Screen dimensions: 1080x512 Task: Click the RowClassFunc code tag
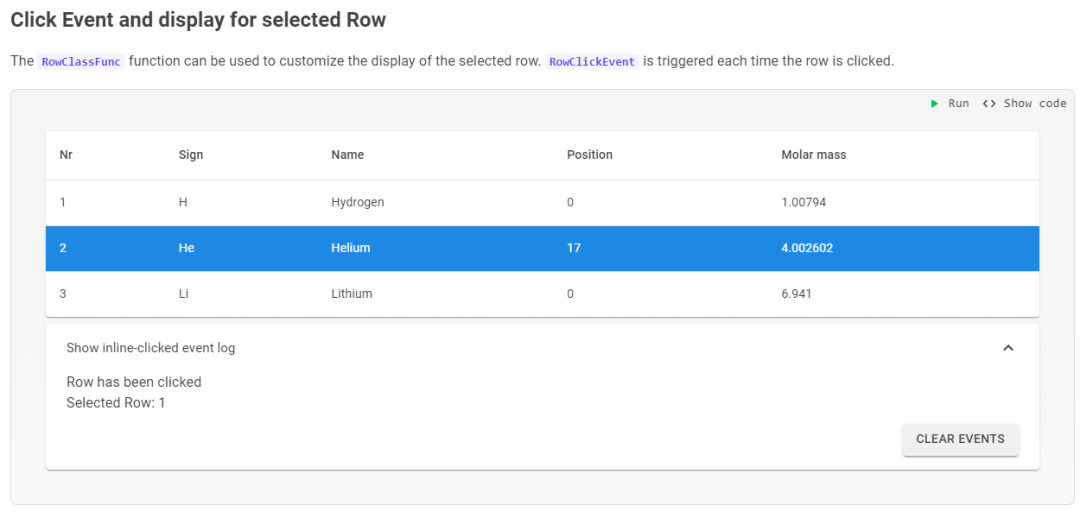pos(81,61)
